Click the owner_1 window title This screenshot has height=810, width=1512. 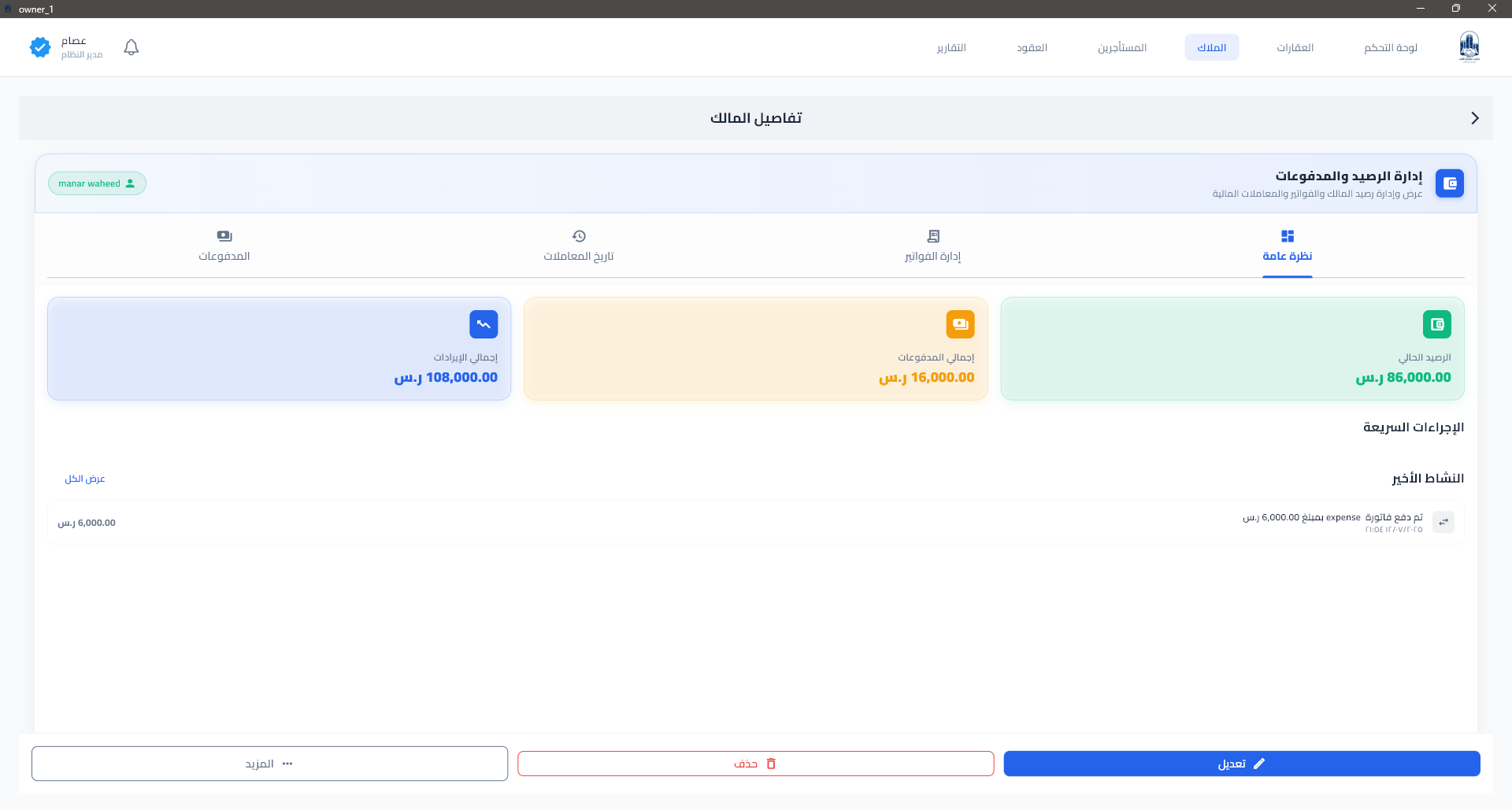[x=36, y=9]
